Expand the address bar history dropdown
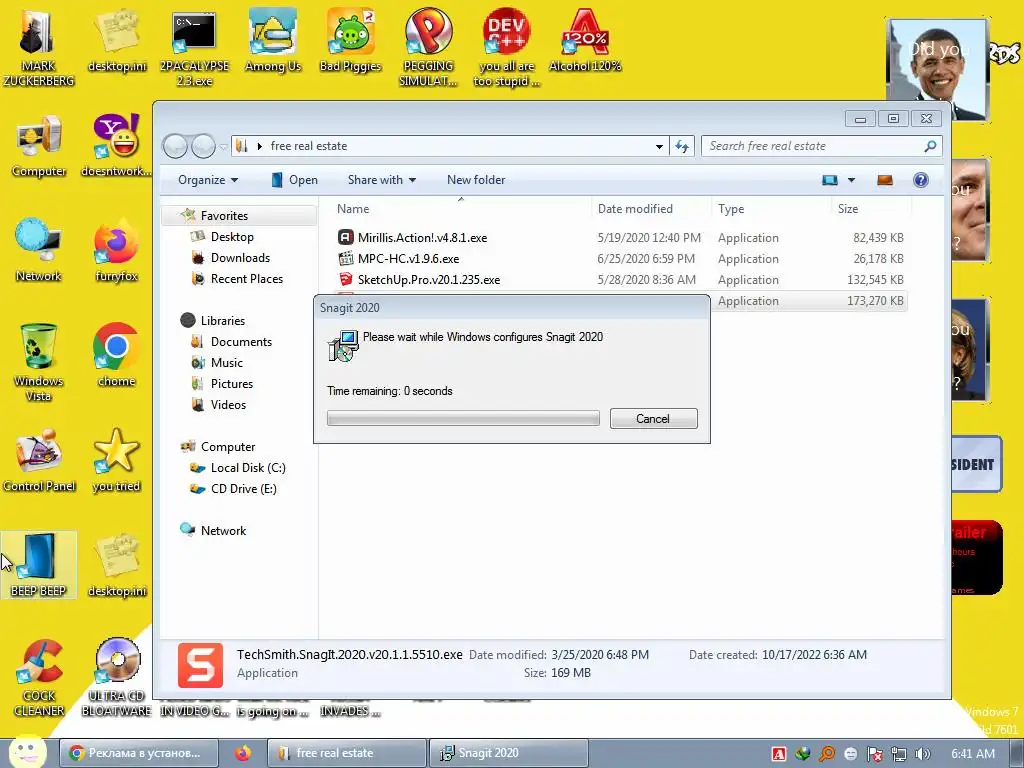Image resolution: width=1024 pixels, height=768 pixels. pos(660,146)
